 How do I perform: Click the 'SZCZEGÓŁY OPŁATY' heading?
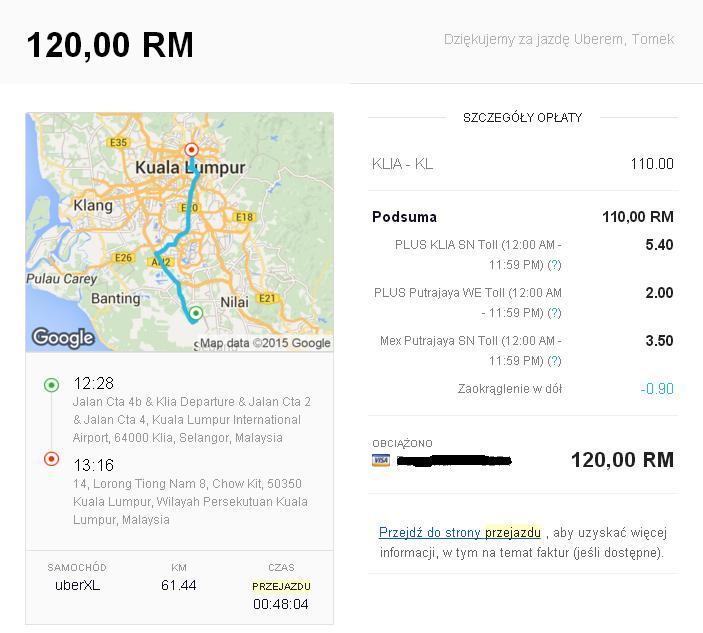[522, 118]
